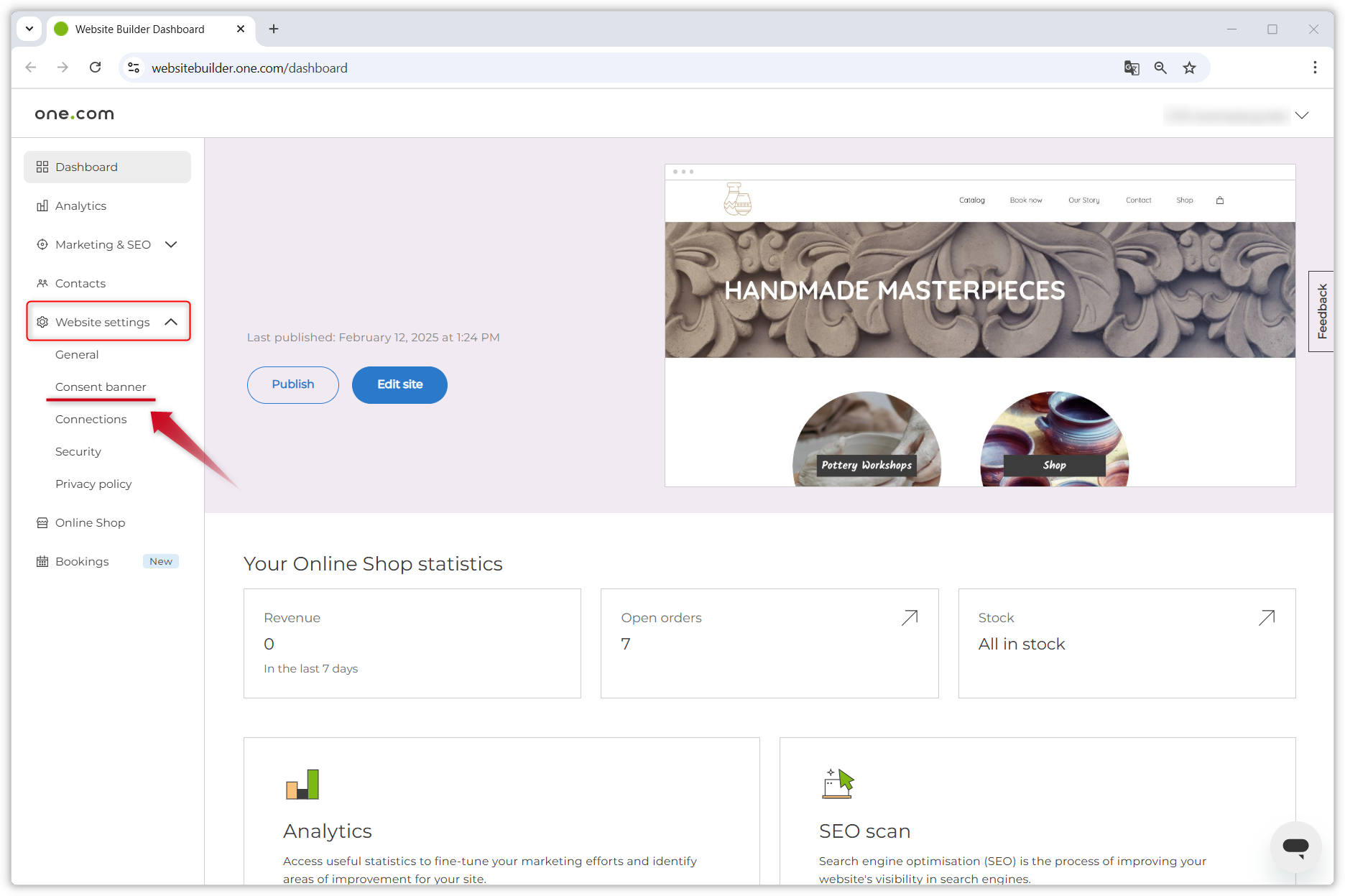Open Consent banner settings
This screenshot has height=896, width=1345.
[x=101, y=387]
